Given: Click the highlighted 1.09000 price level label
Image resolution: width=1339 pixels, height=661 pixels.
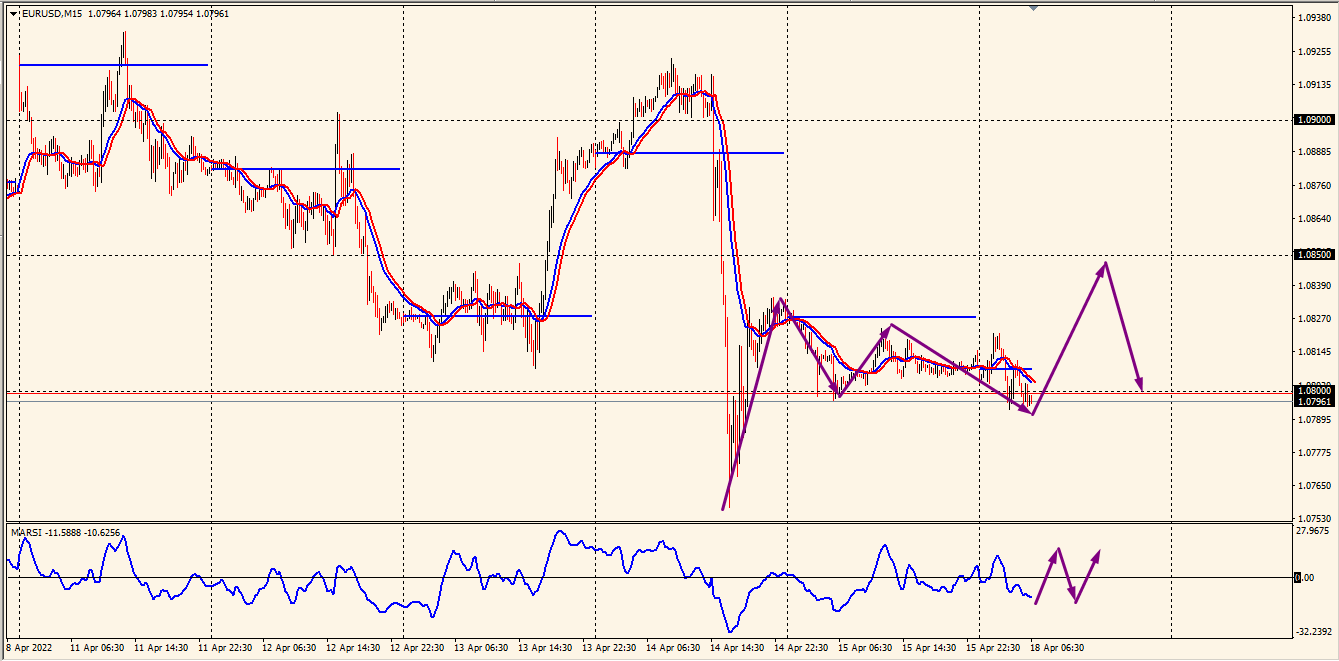Looking at the screenshot, I should (1314, 120).
